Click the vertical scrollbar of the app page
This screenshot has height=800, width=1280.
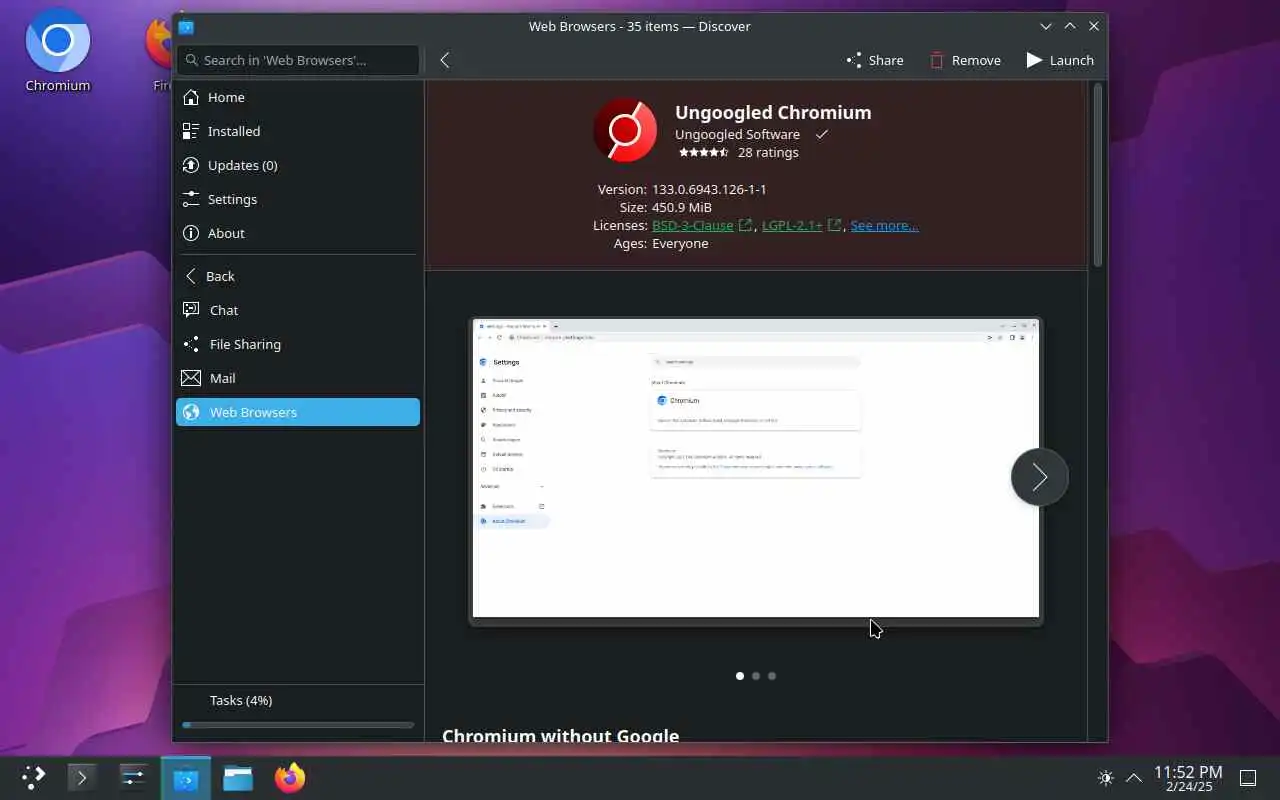(1097, 175)
